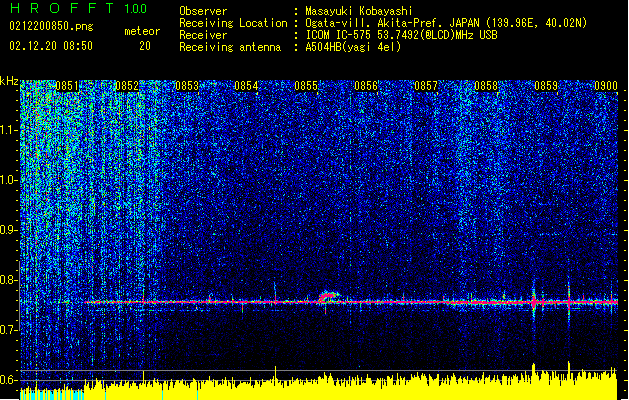Image resolution: width=629 pixels, height=400 pixels.
Task: Click the A504HB(yagi 4el) antenna text
Action: click(x=353, y=47)
